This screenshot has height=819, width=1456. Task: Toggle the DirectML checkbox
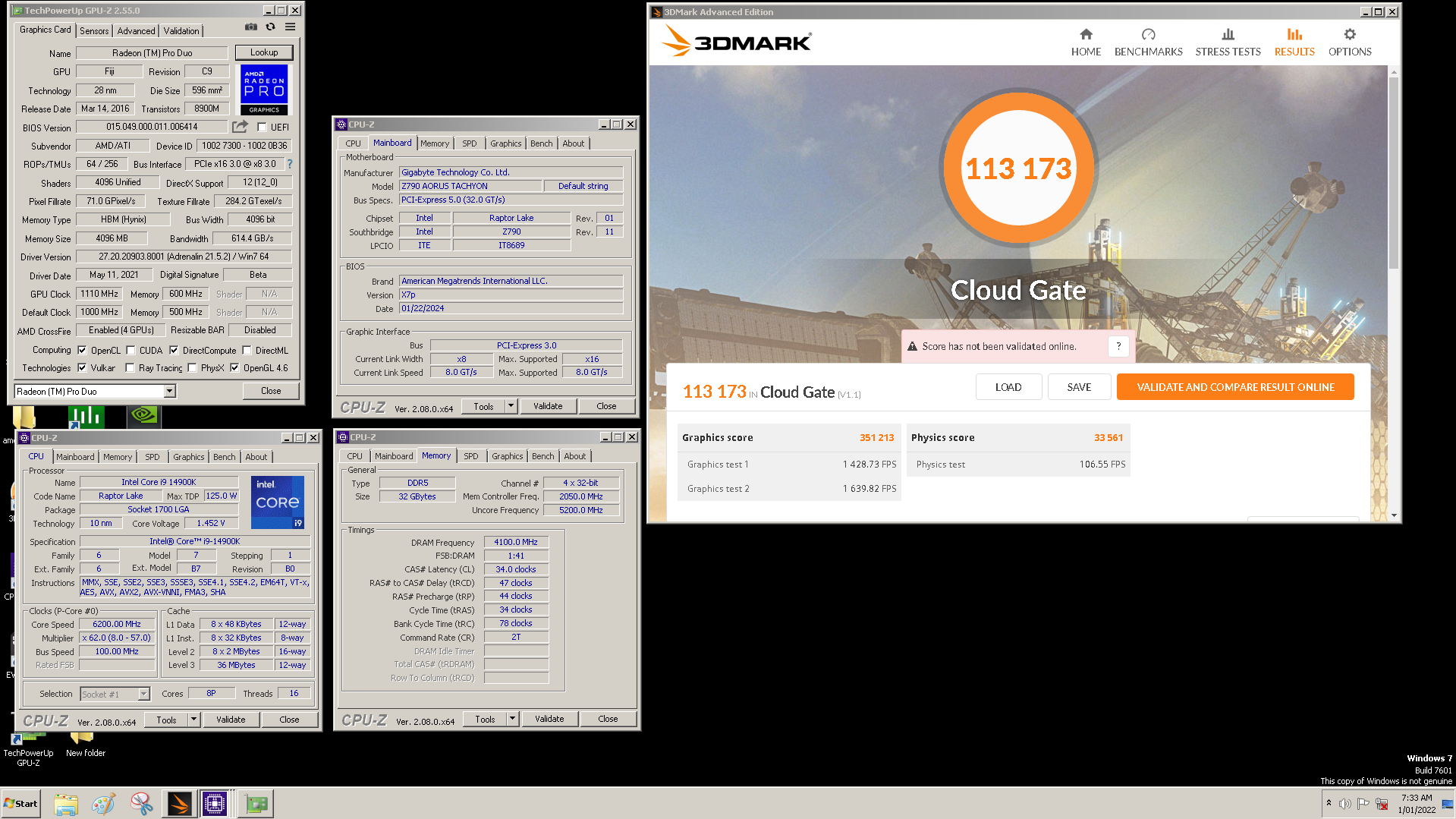point(247,351)
